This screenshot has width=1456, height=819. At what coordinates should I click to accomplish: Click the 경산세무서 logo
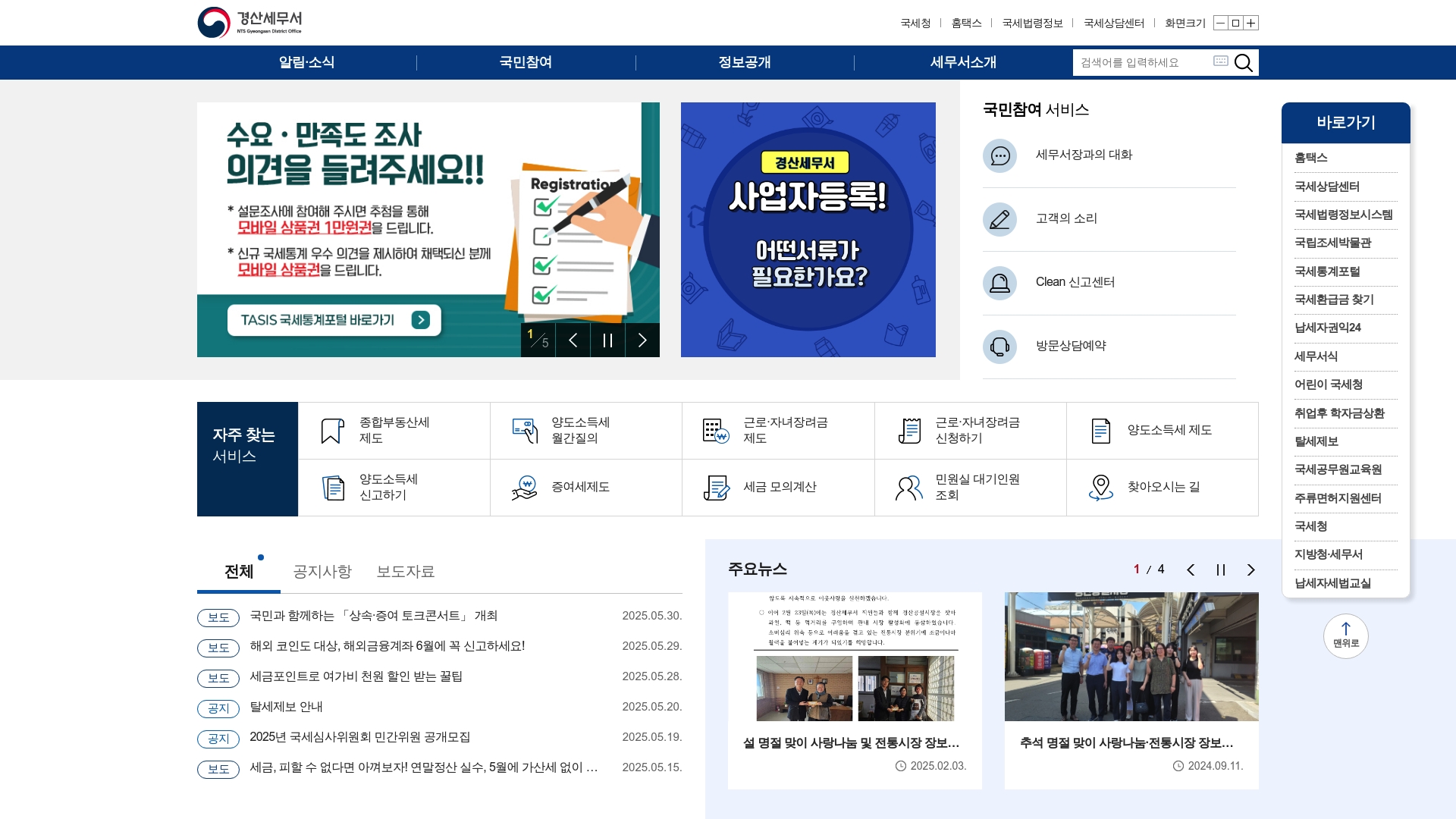point(250,22)
